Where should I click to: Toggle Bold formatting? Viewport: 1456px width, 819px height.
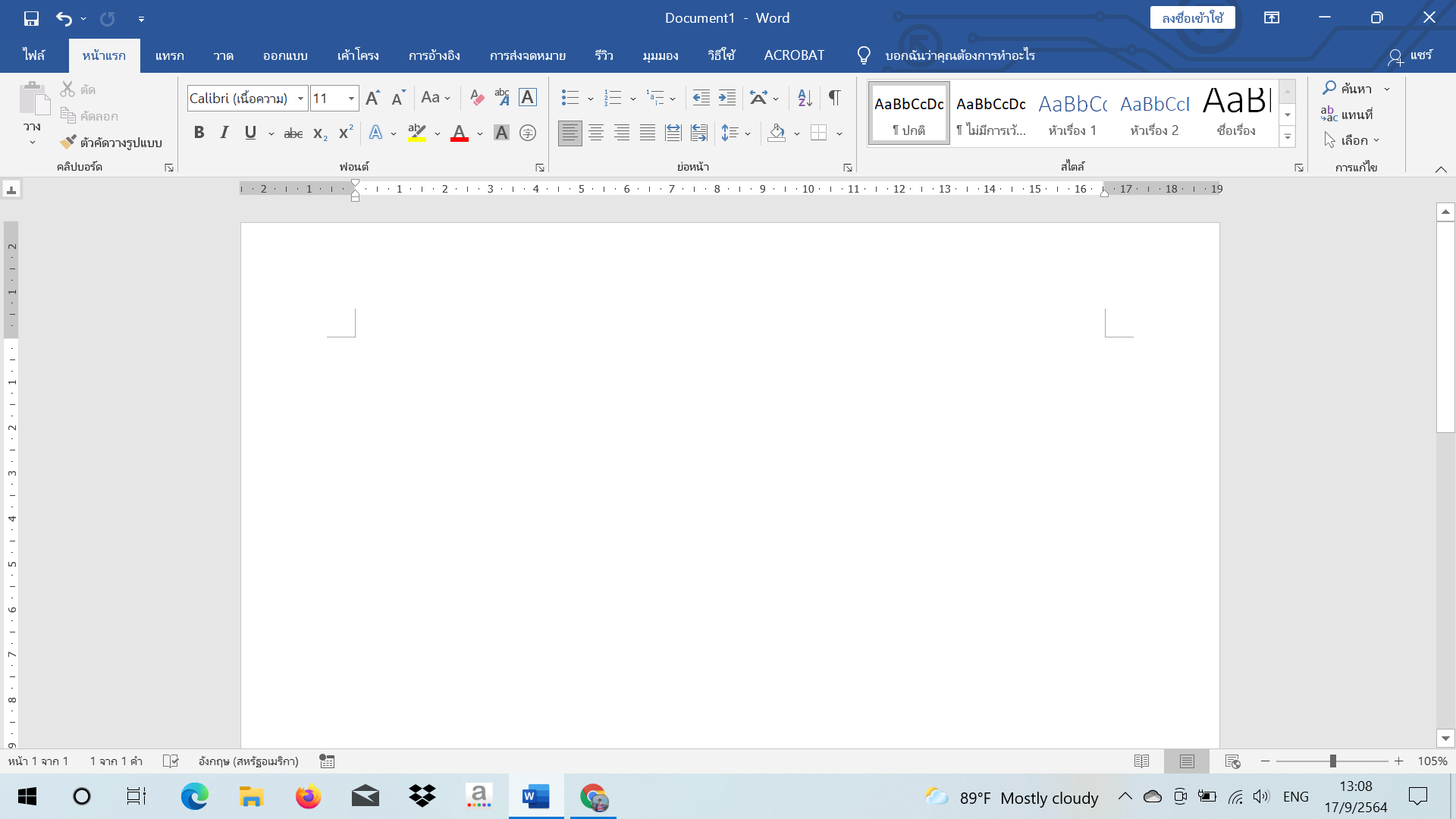[199, 133]
